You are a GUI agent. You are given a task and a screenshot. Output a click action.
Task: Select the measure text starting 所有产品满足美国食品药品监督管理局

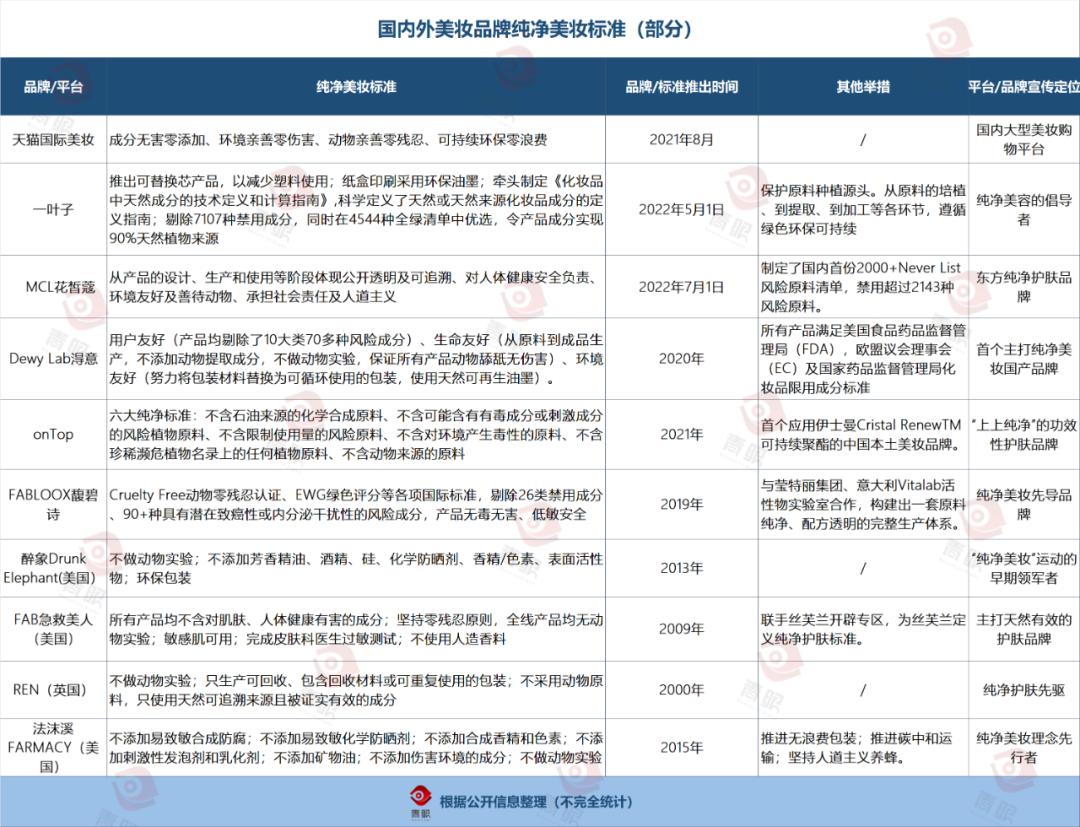point(863,359)
